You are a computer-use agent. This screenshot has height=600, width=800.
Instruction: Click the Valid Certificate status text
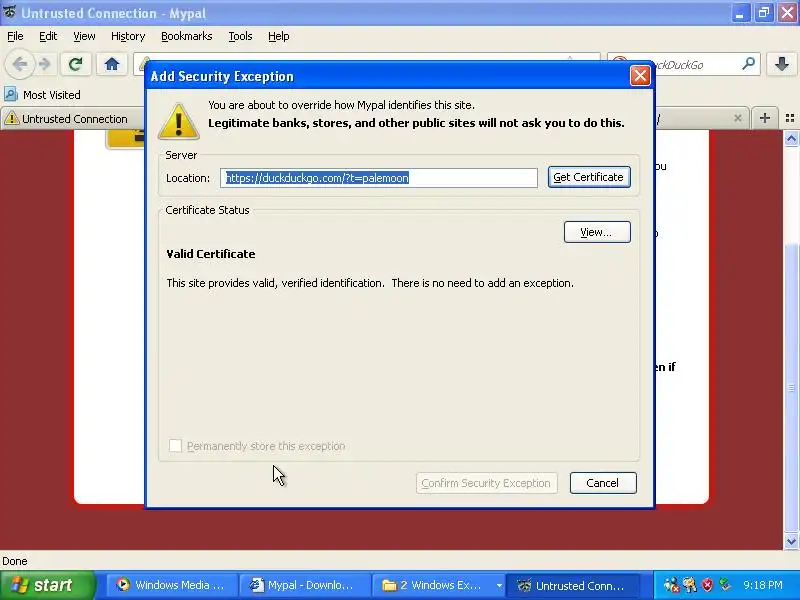211,254
